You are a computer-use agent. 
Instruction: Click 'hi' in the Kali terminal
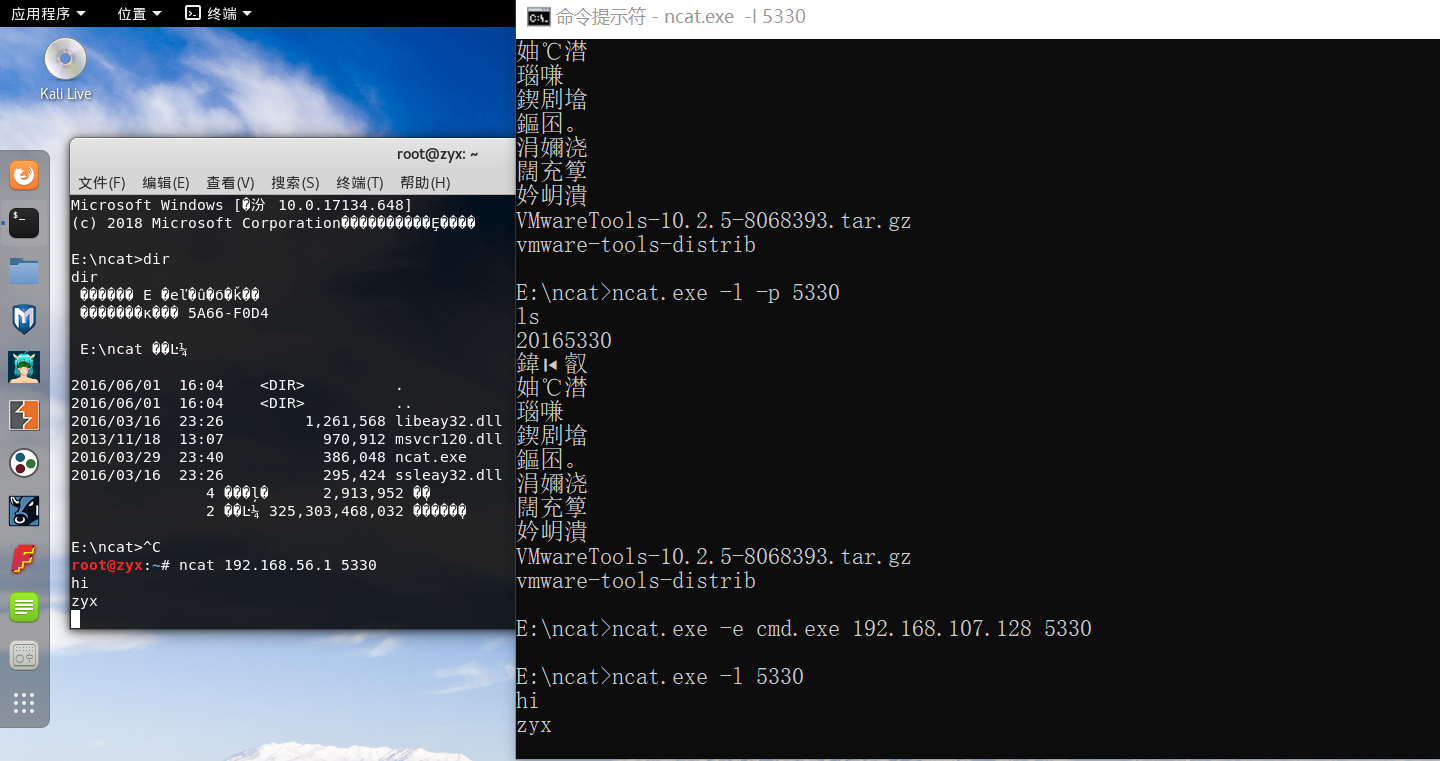tap(80, 583)
